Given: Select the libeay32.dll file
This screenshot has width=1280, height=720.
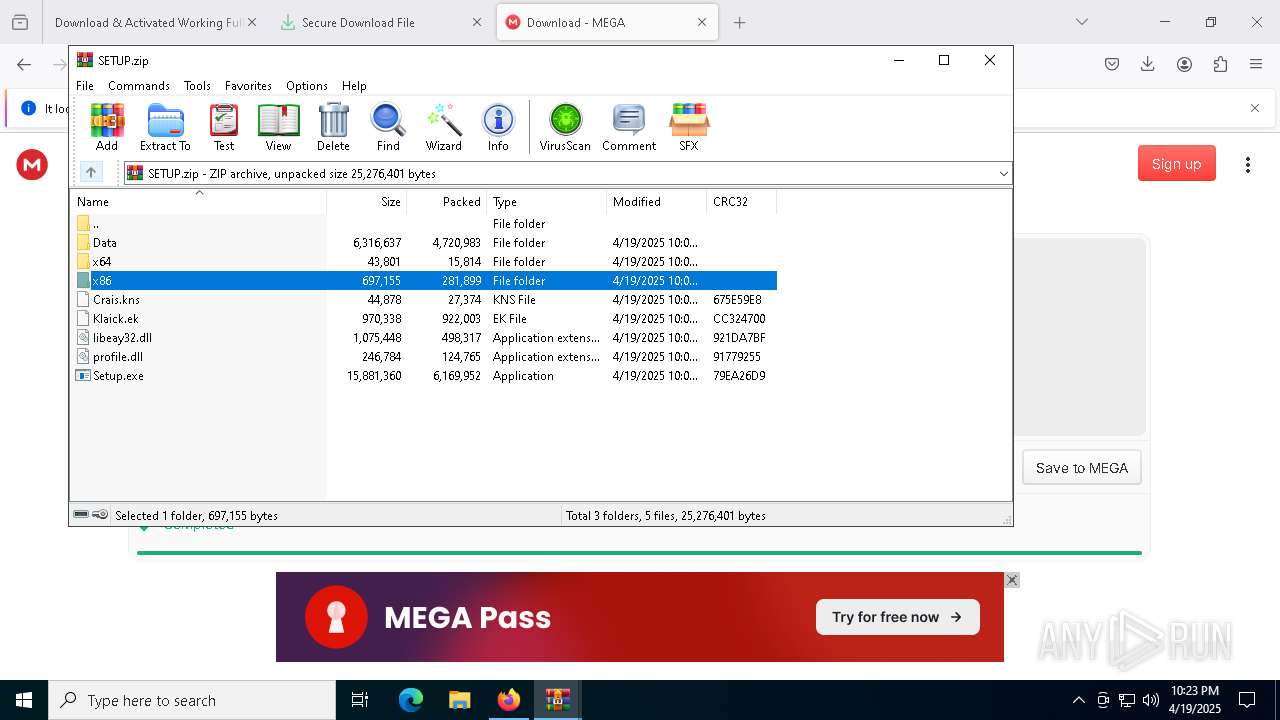Looking at the screenshot, I should point(423,338).
